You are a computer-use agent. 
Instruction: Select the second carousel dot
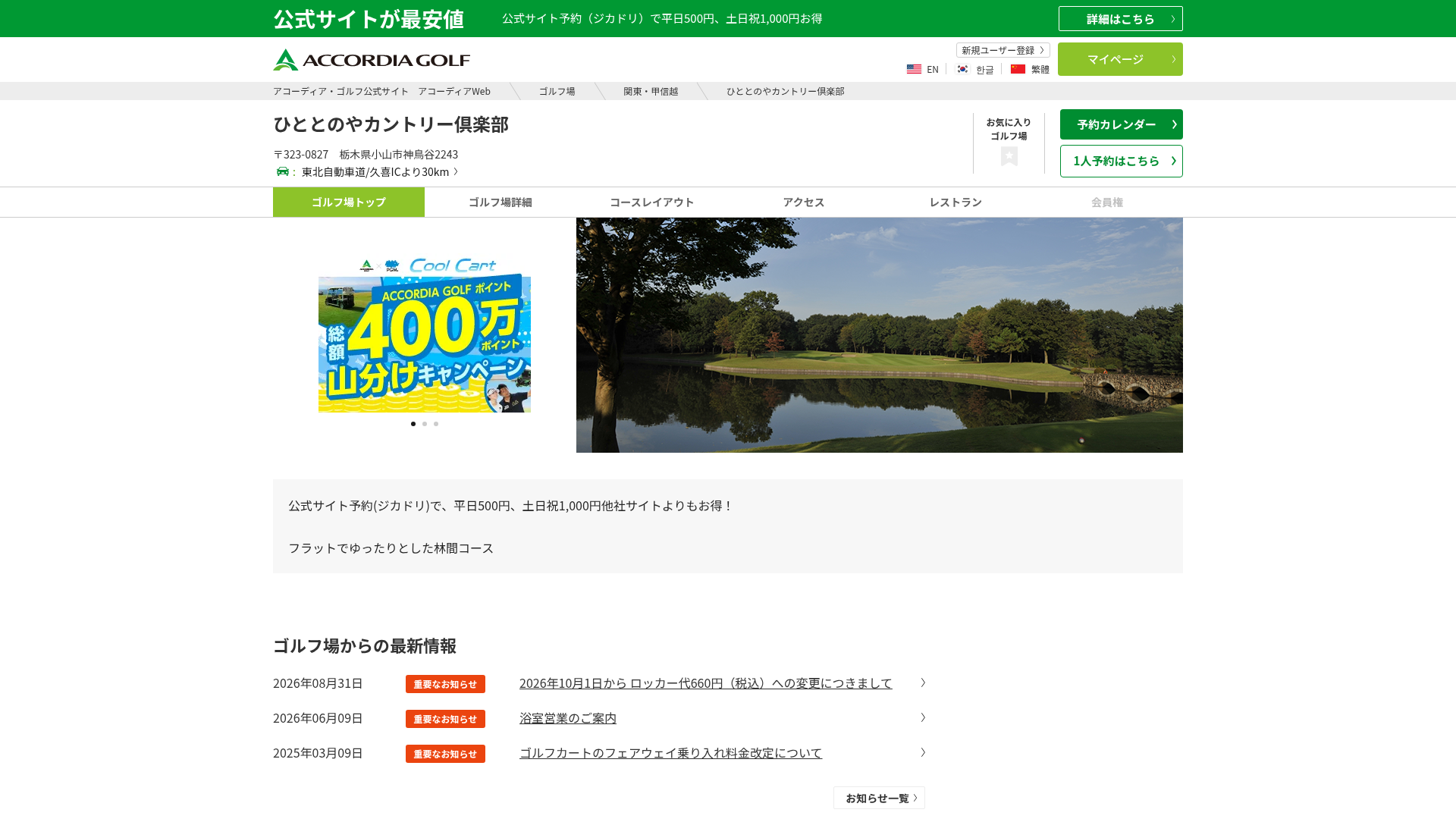pyautogui.click(x=425, y=424)
